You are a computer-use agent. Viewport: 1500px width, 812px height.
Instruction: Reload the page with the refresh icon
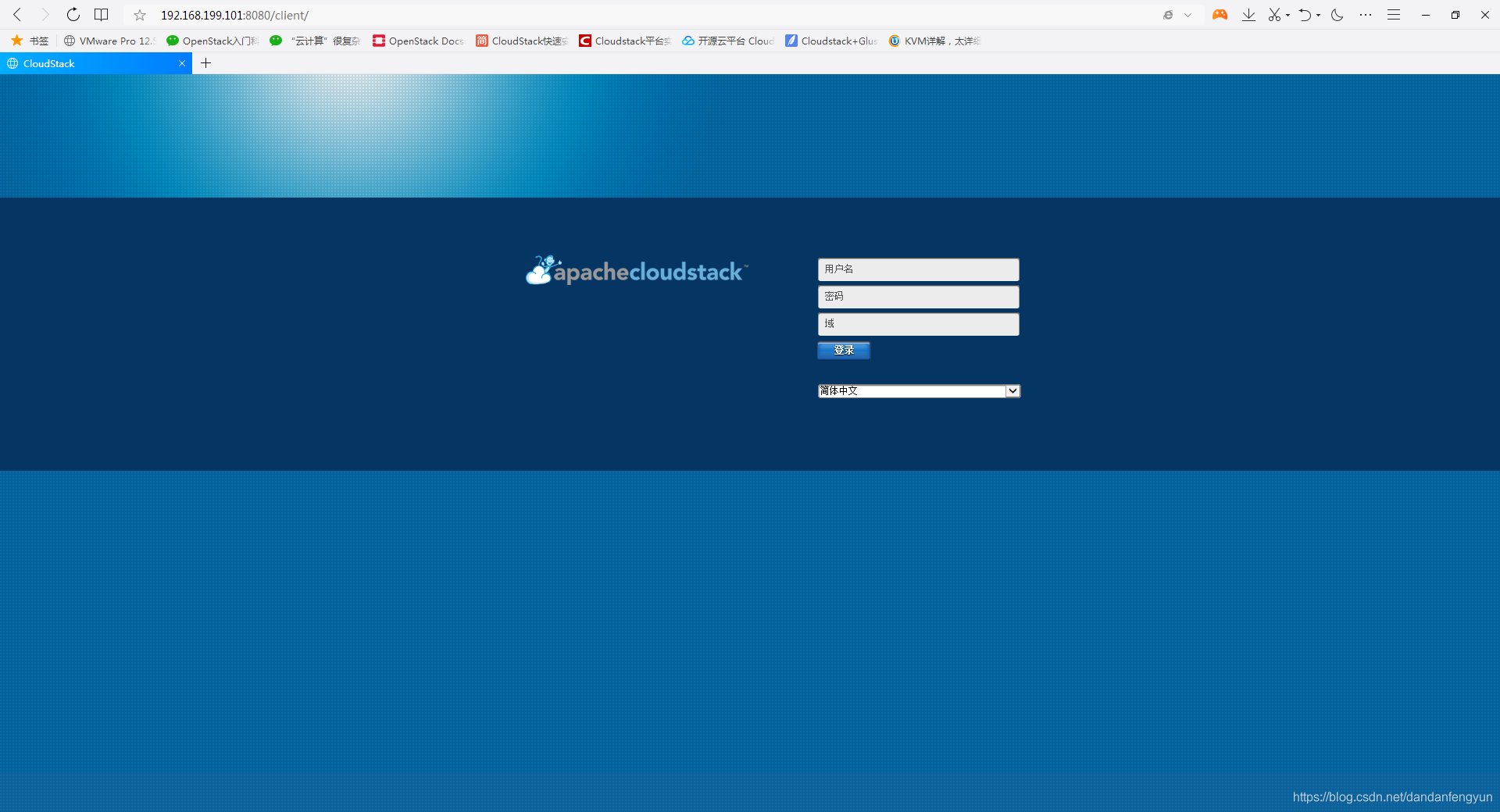pyautogui.click(x=73, y=15)
